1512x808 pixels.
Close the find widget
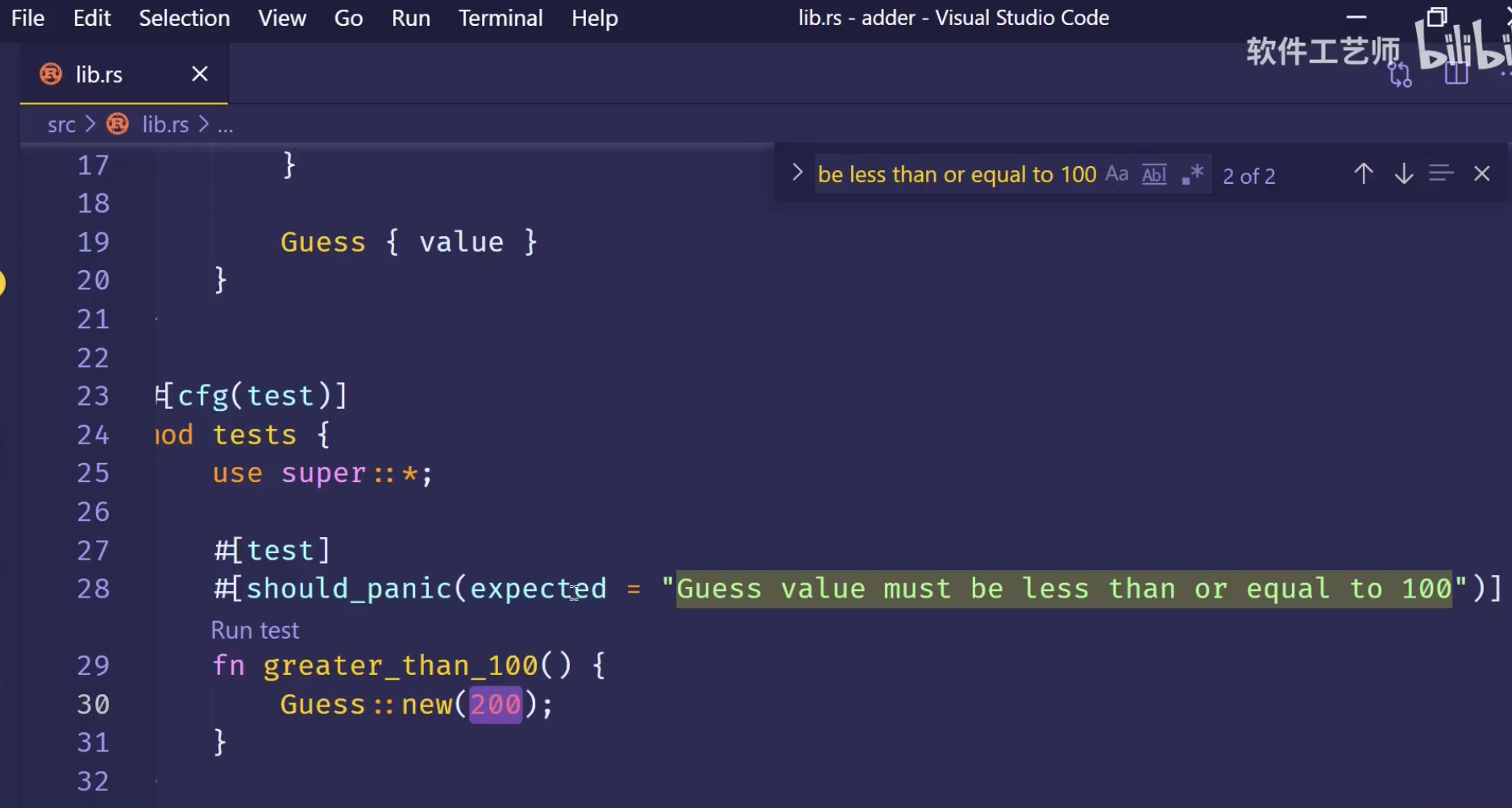1481,174
